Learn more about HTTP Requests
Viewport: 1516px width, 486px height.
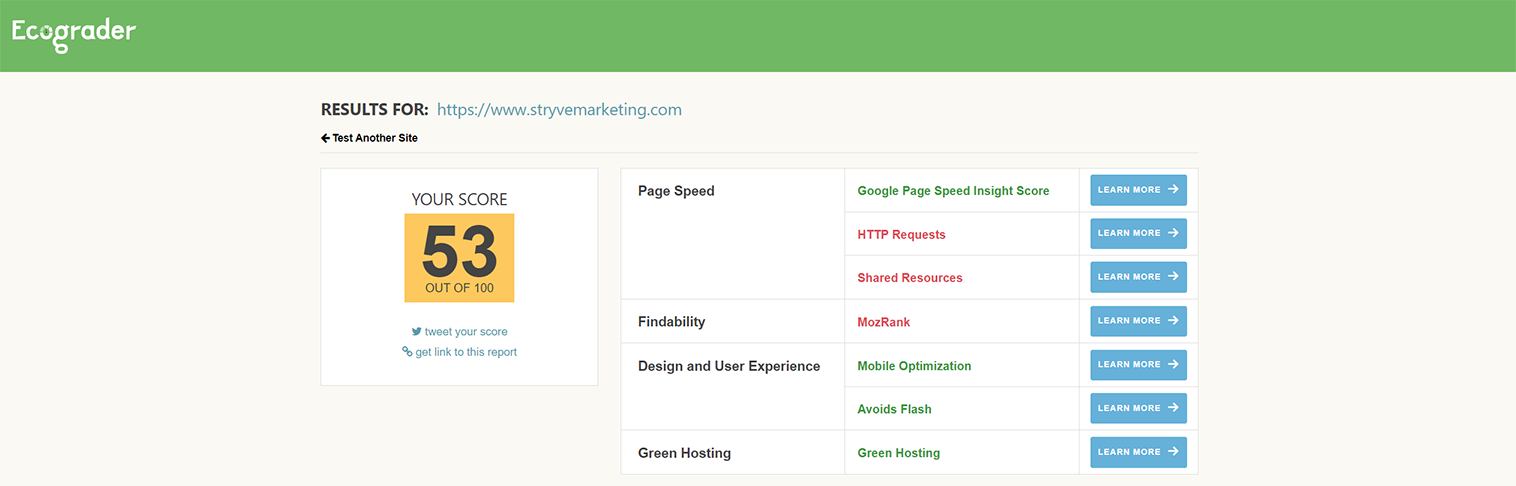point(1138,234)
